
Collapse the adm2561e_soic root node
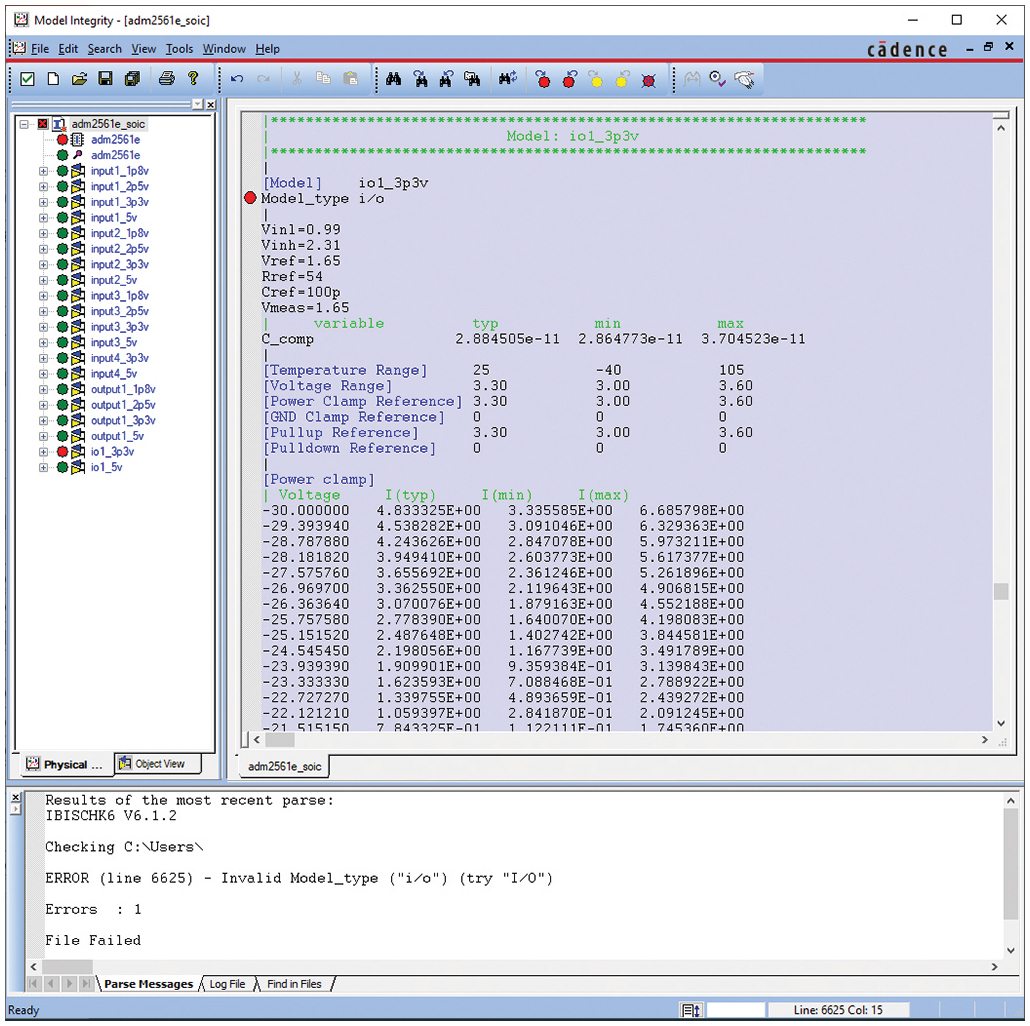click(24, 124)
